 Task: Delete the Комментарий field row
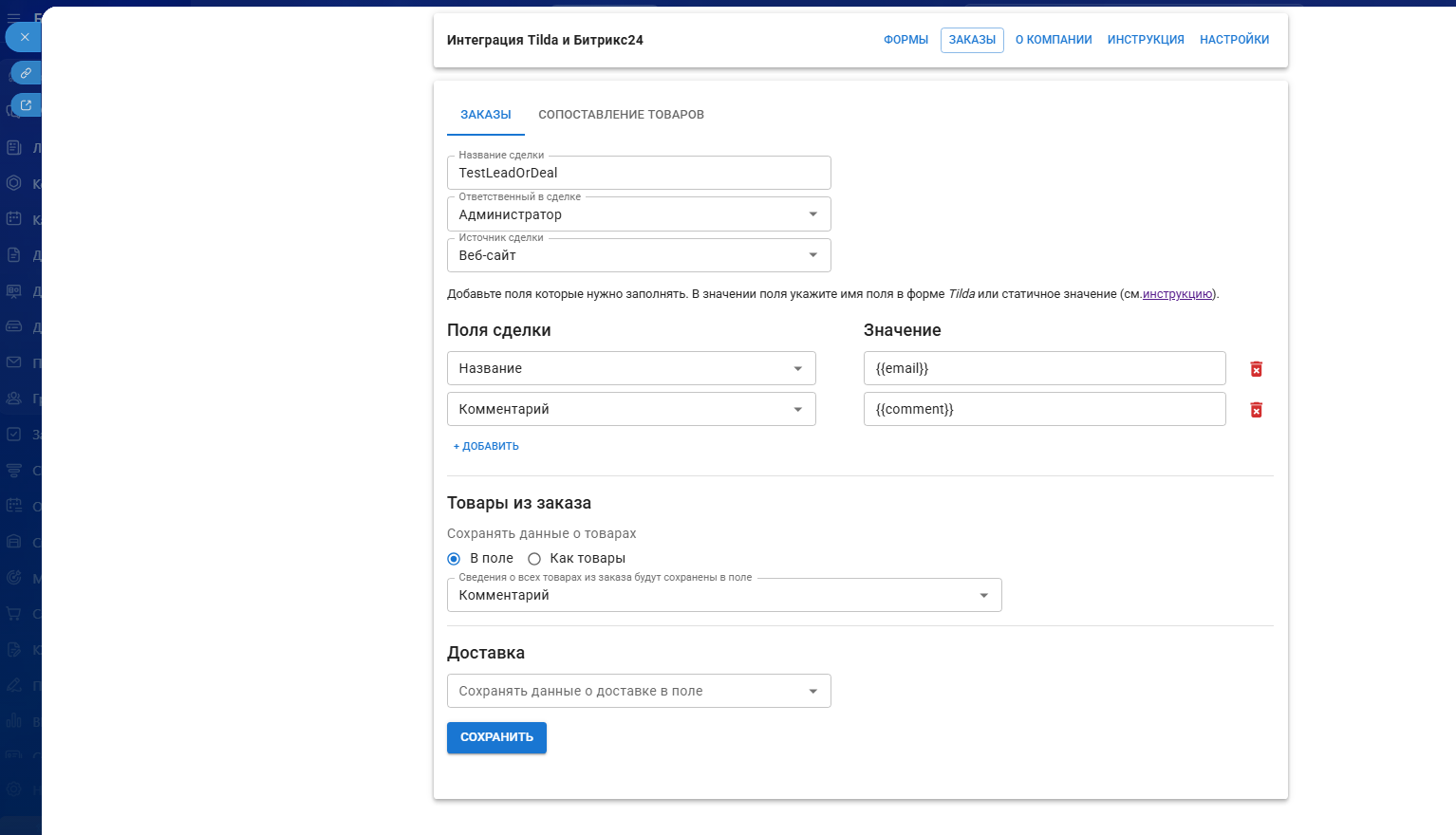(1256, 410)
